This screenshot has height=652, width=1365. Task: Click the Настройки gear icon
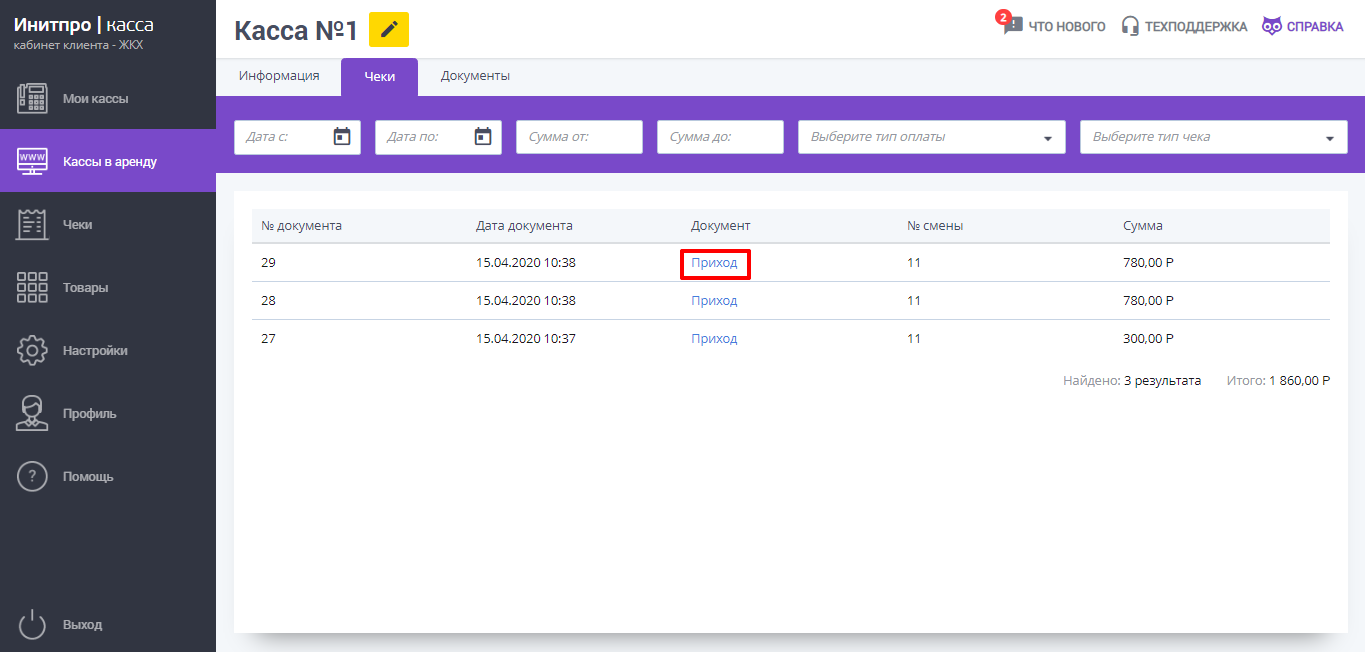click(x=33, y=350)
